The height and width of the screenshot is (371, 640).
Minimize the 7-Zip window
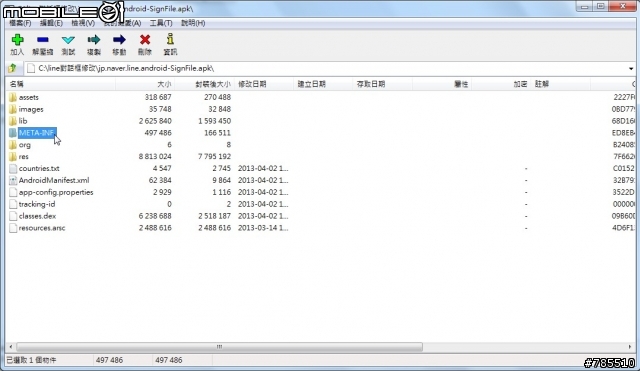pos(584,7)
